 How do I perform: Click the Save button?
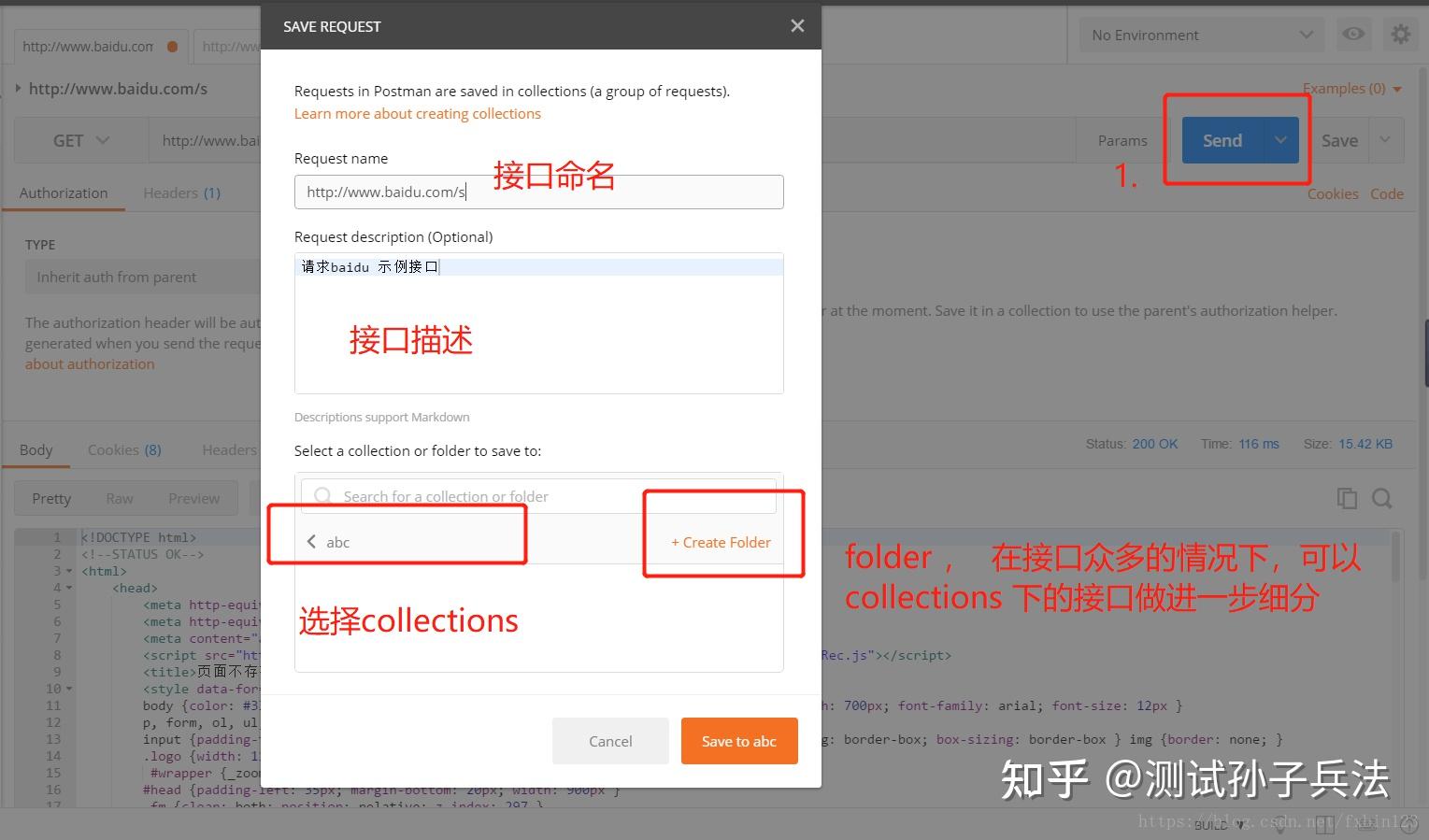click(x=1339, y=140)
